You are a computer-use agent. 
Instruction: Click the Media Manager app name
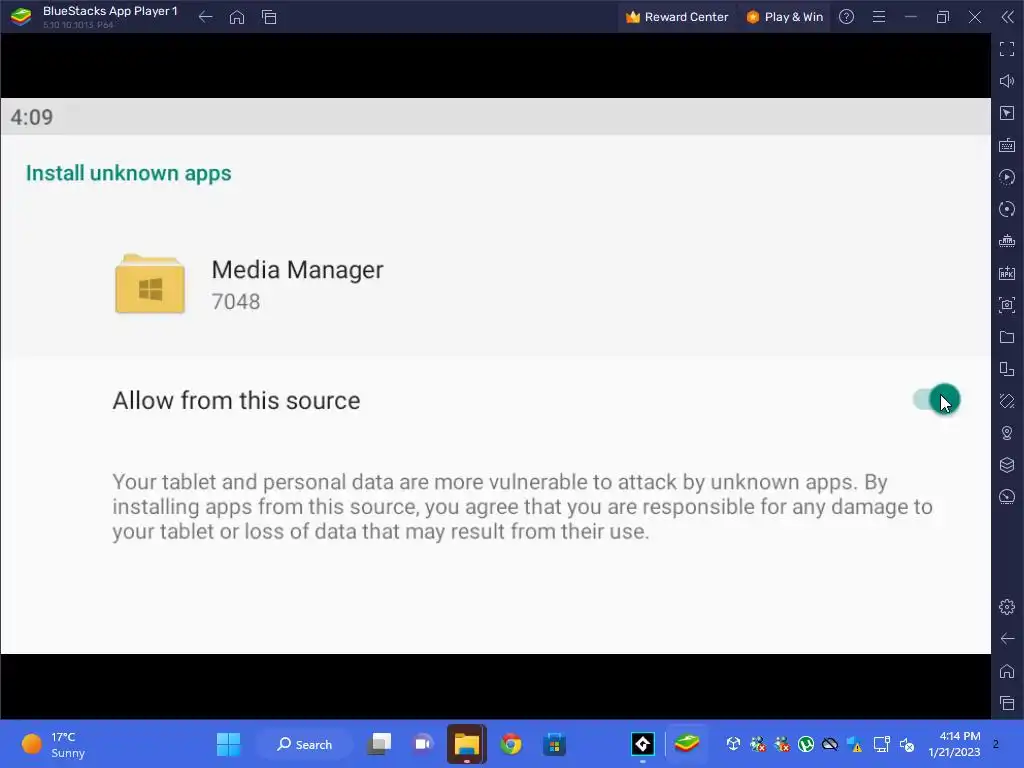coord(297,270)
